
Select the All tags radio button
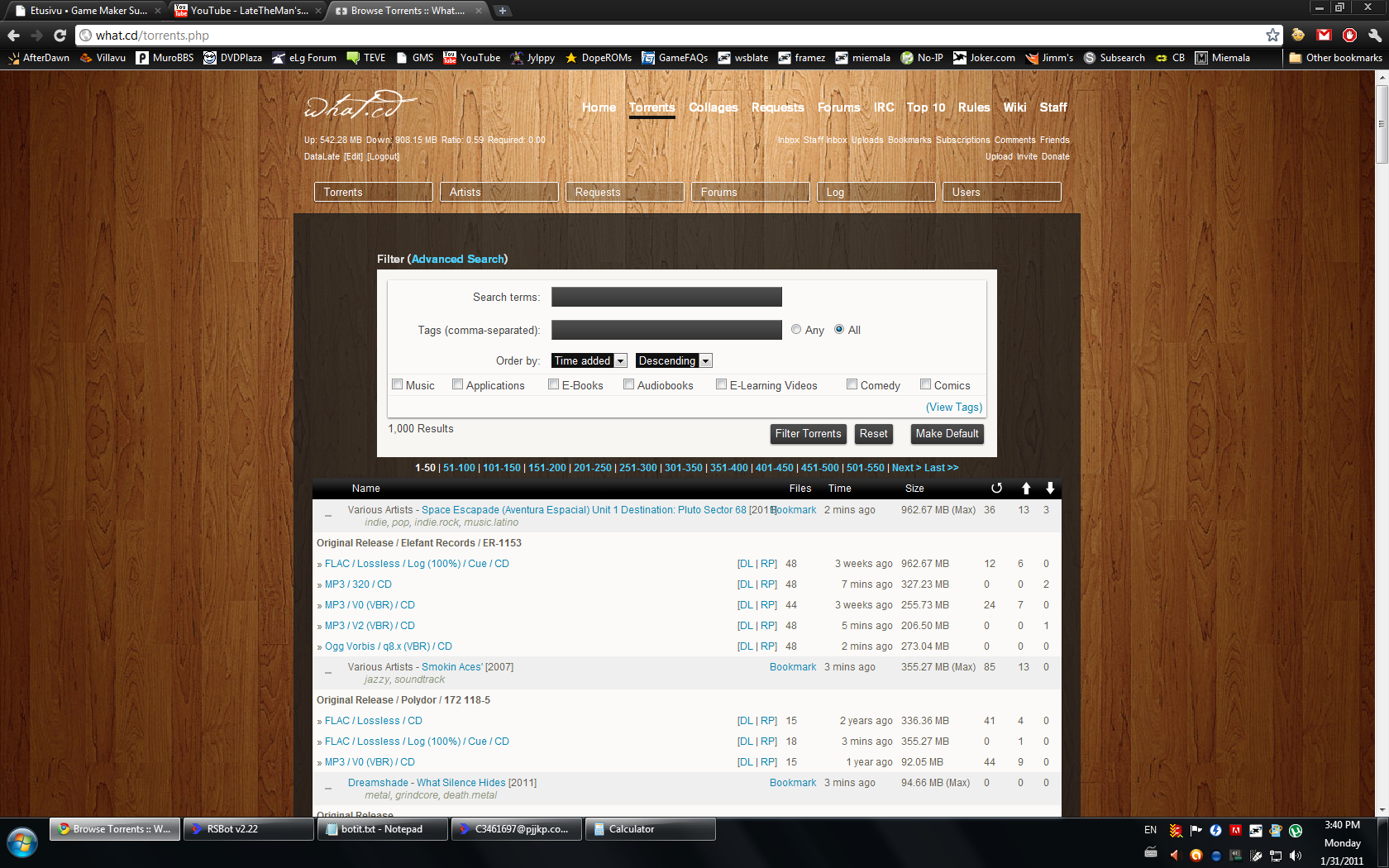(839, 329)
